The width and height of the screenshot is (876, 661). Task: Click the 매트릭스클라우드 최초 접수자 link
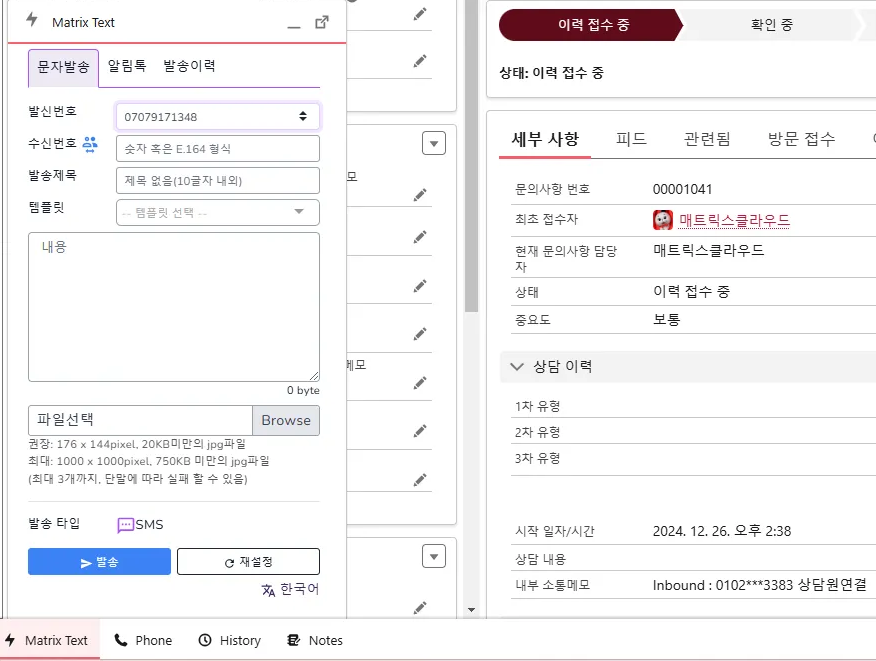(734, 220)
